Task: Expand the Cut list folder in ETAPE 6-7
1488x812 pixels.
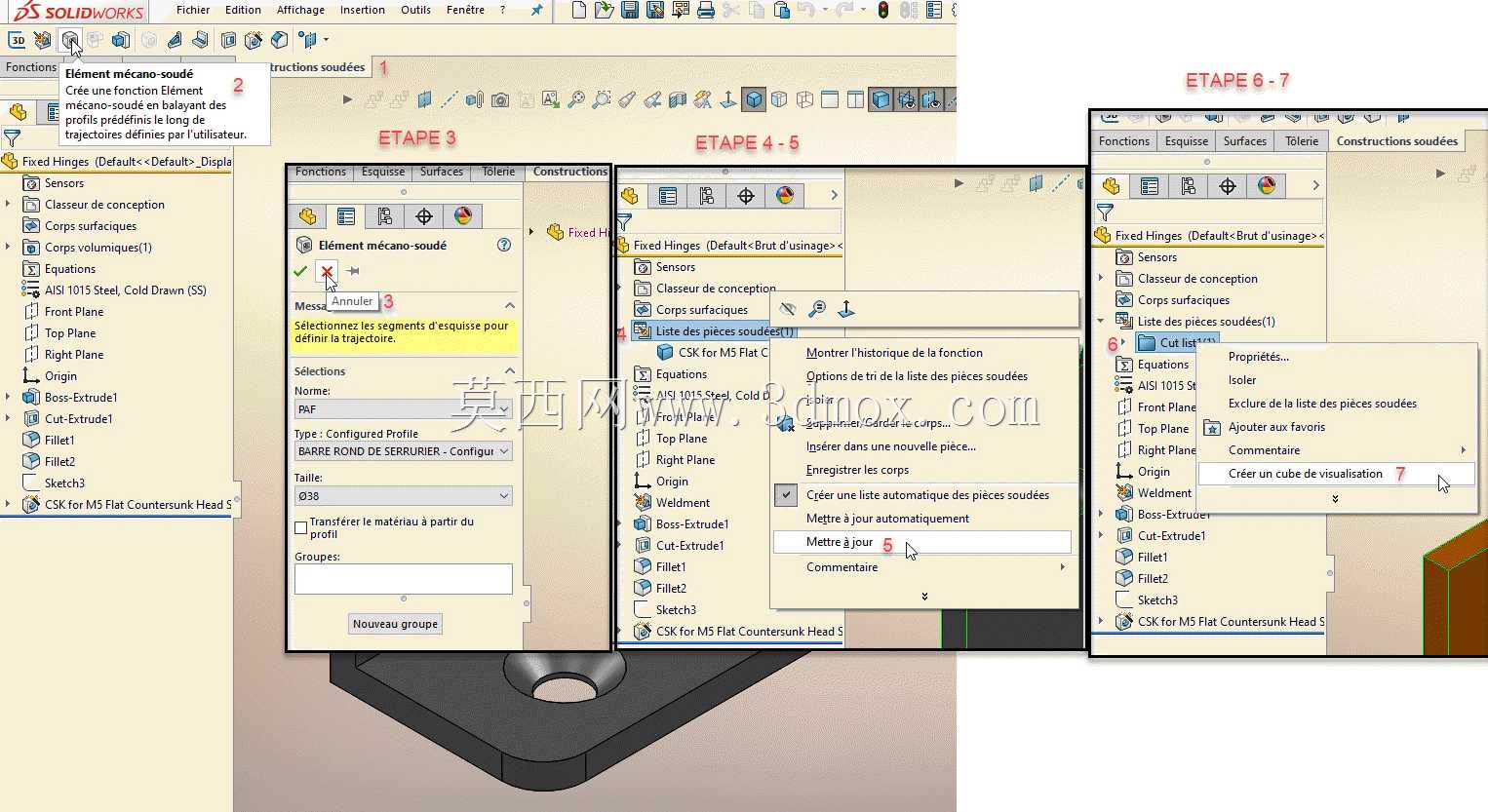Action: [x=1123, y=342]
